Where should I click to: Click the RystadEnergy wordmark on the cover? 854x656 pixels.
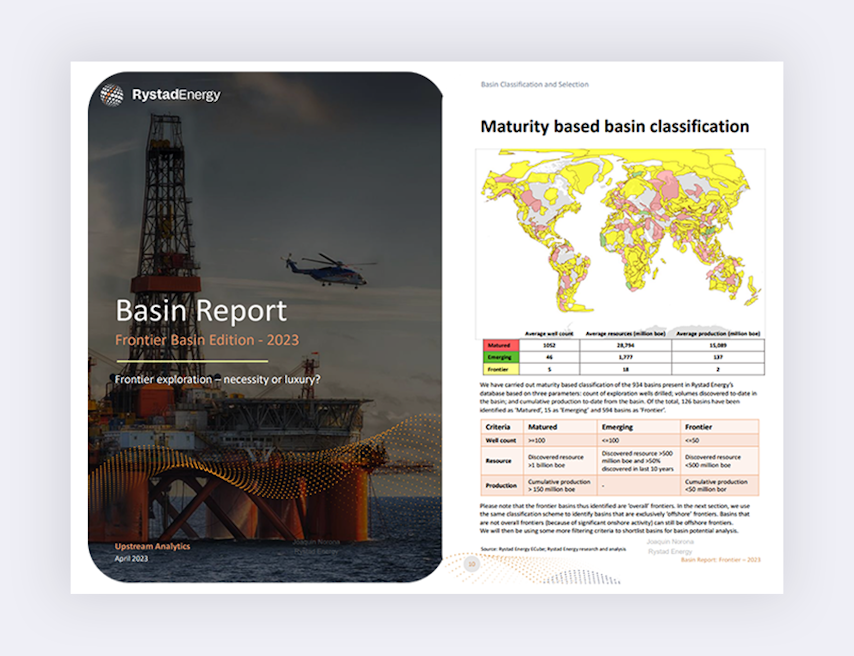pyautogui.click(x=176, y=95)
